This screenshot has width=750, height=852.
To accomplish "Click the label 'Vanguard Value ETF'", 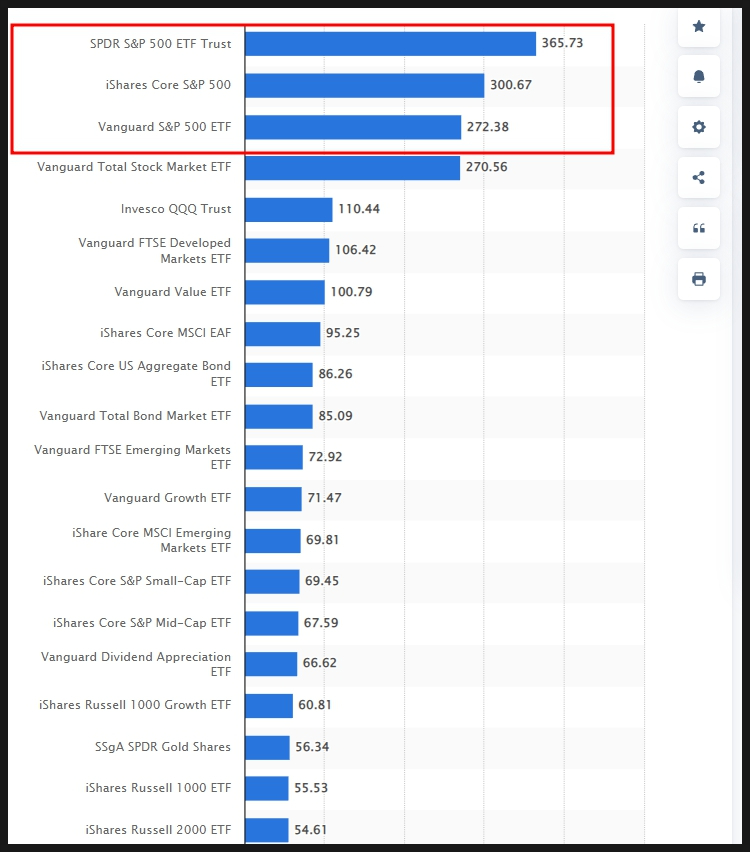I will pos(173,292).
